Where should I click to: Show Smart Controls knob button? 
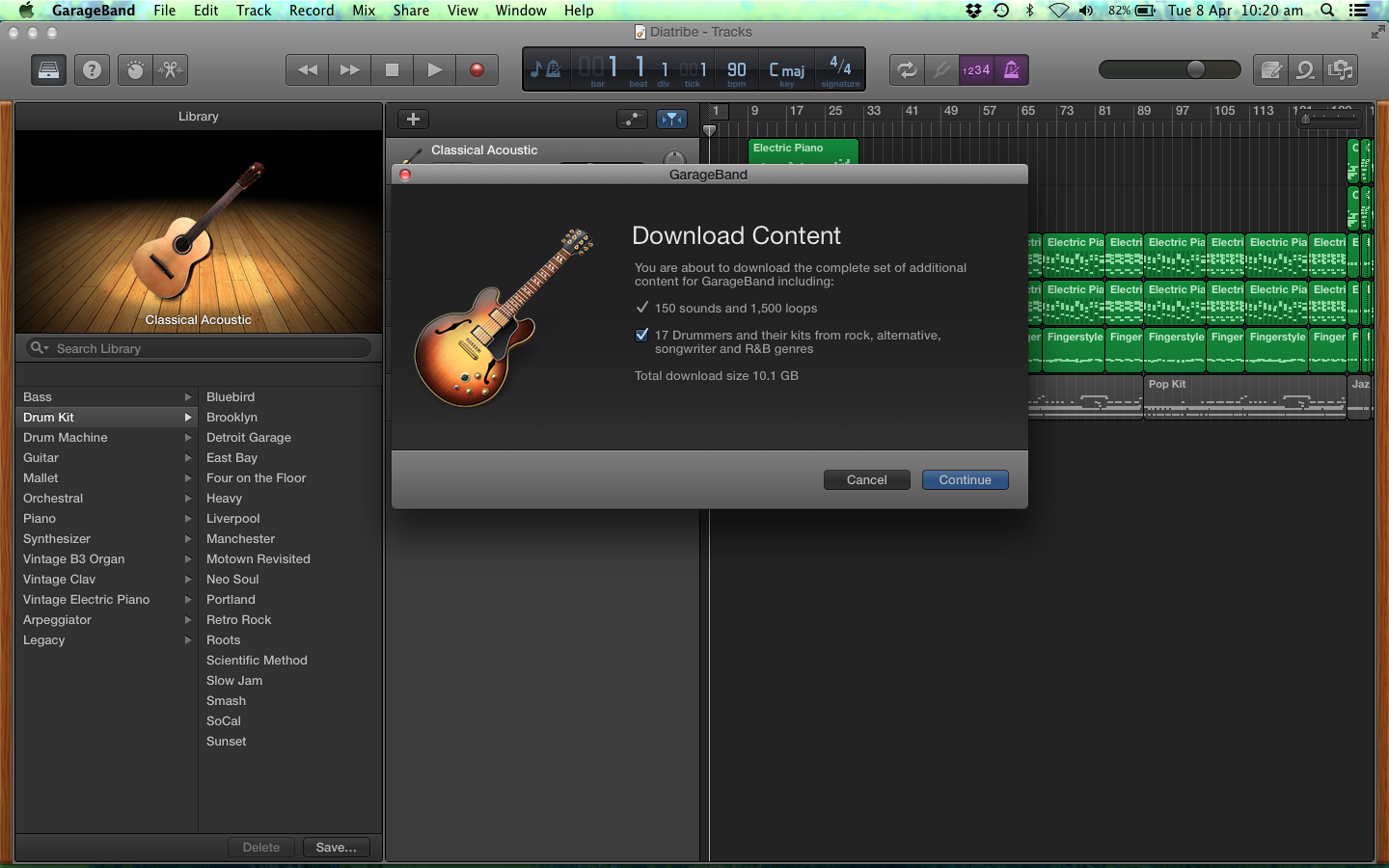(x=135, y=70)
